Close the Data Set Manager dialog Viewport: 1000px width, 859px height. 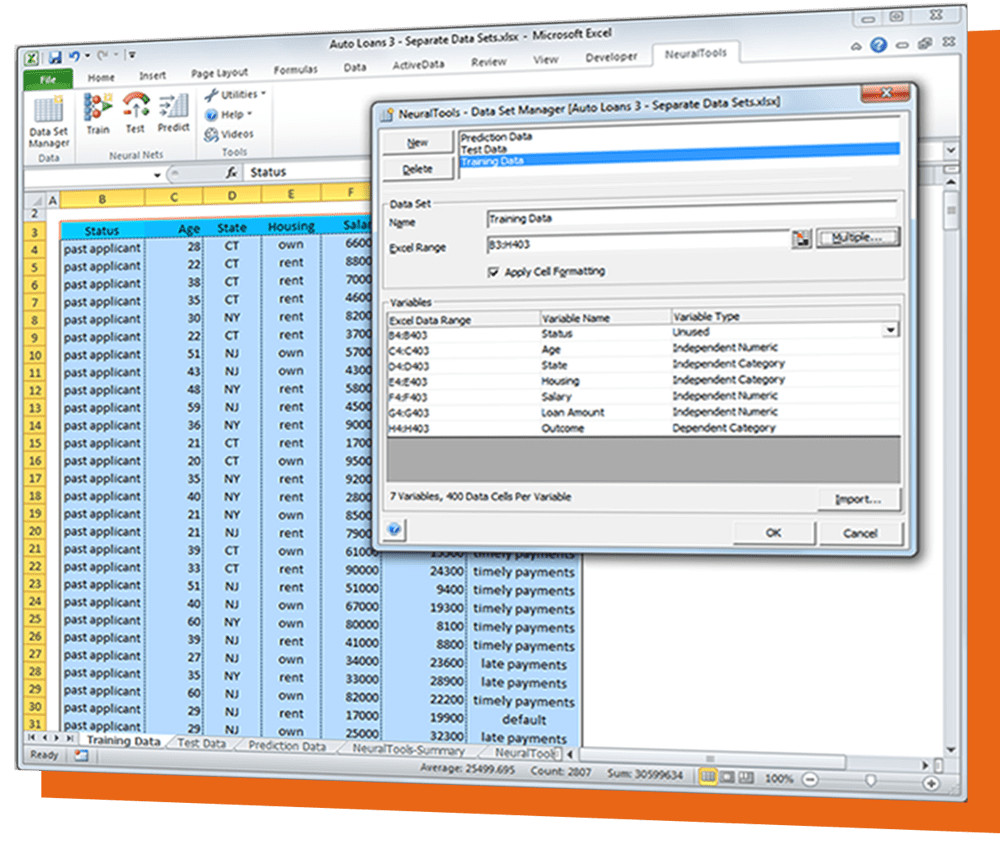point(886,93)
